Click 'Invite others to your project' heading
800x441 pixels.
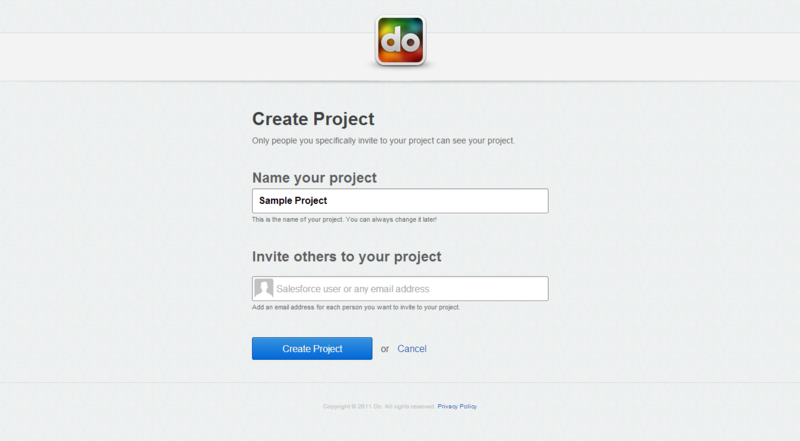pyautogui.click(x=346, y=256)
